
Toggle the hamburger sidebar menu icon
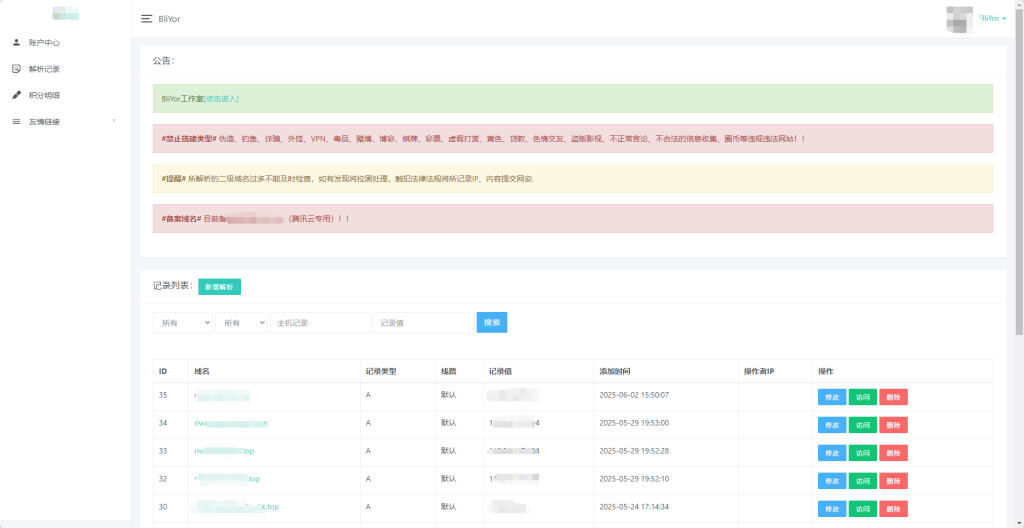(x=147, y=19)
